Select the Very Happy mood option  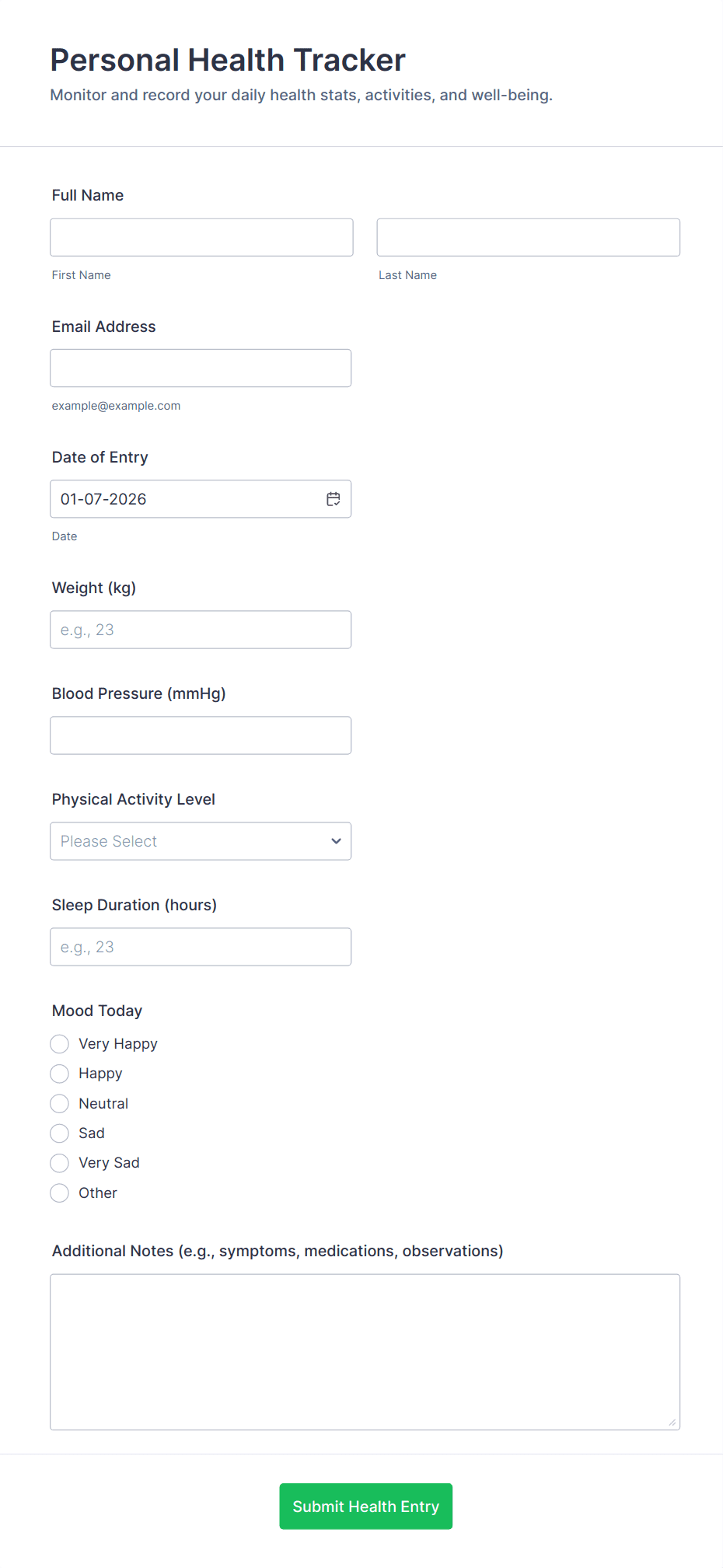click(59, 1043)
